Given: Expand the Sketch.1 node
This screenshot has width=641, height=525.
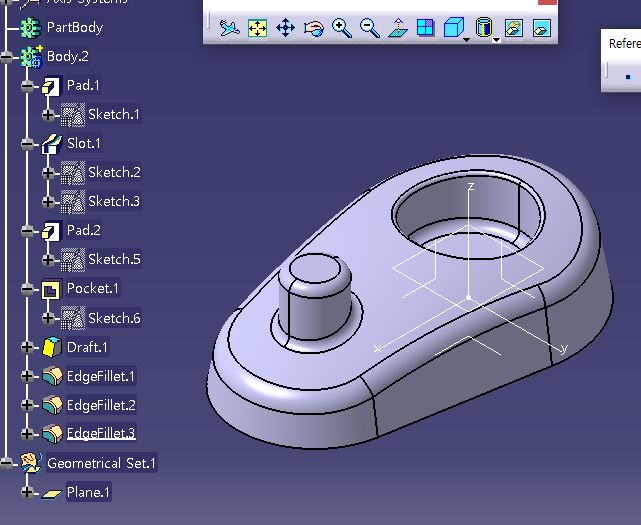Looking at the screenshot, I should point(48,115).
